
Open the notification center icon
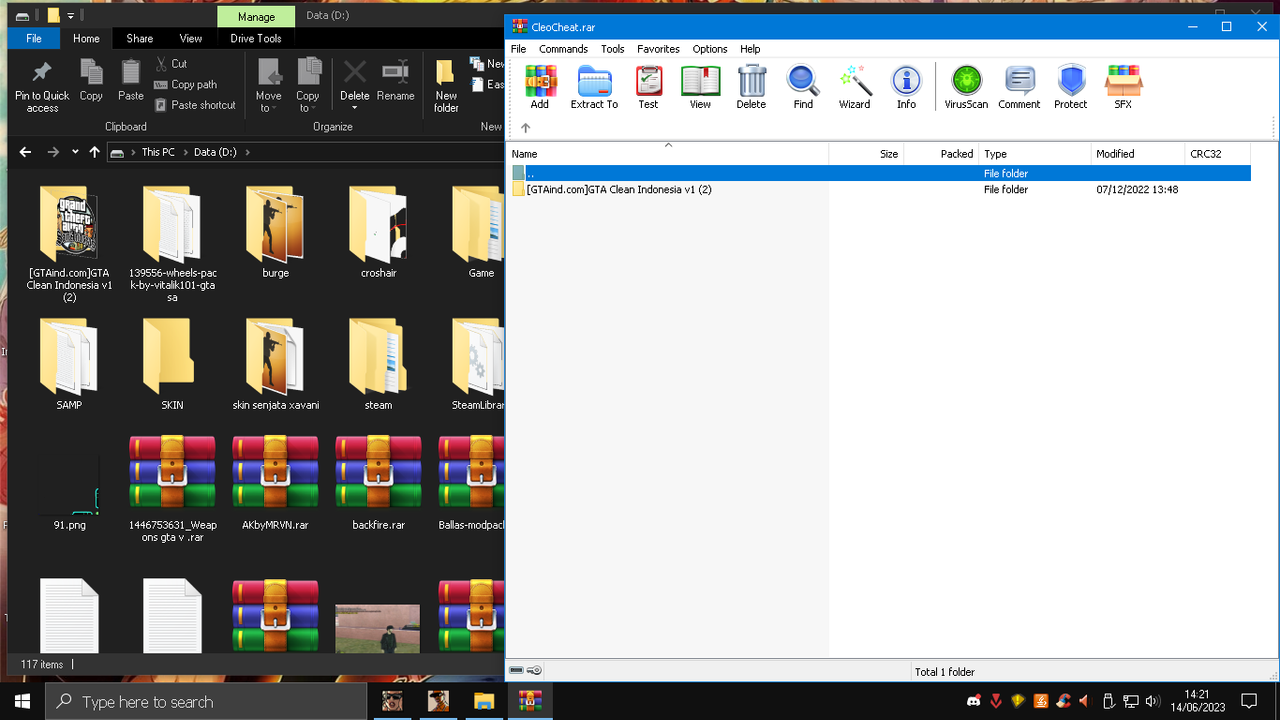pos(1248,701)
